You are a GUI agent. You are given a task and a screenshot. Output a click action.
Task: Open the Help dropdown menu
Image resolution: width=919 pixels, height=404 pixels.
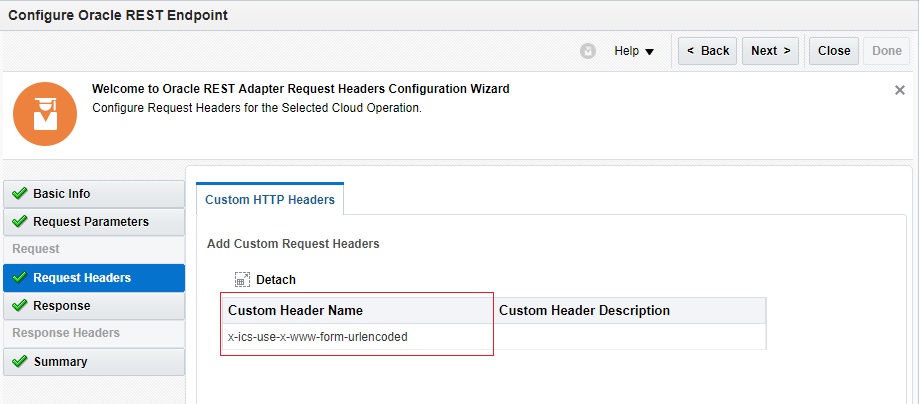click(x=634, y=51)
